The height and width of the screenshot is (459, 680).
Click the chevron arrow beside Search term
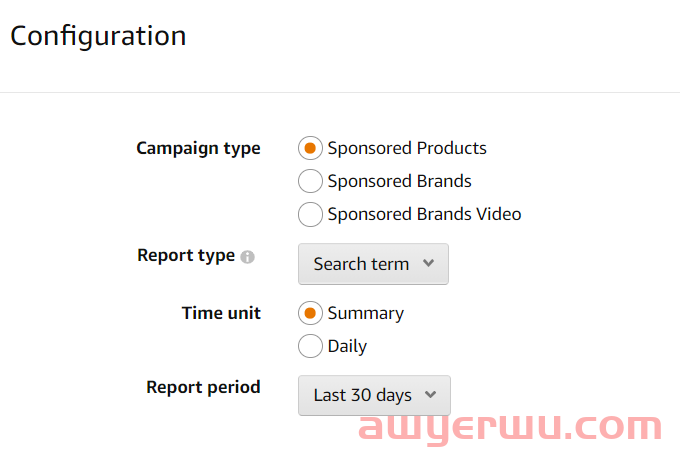(x=429, y=264)
